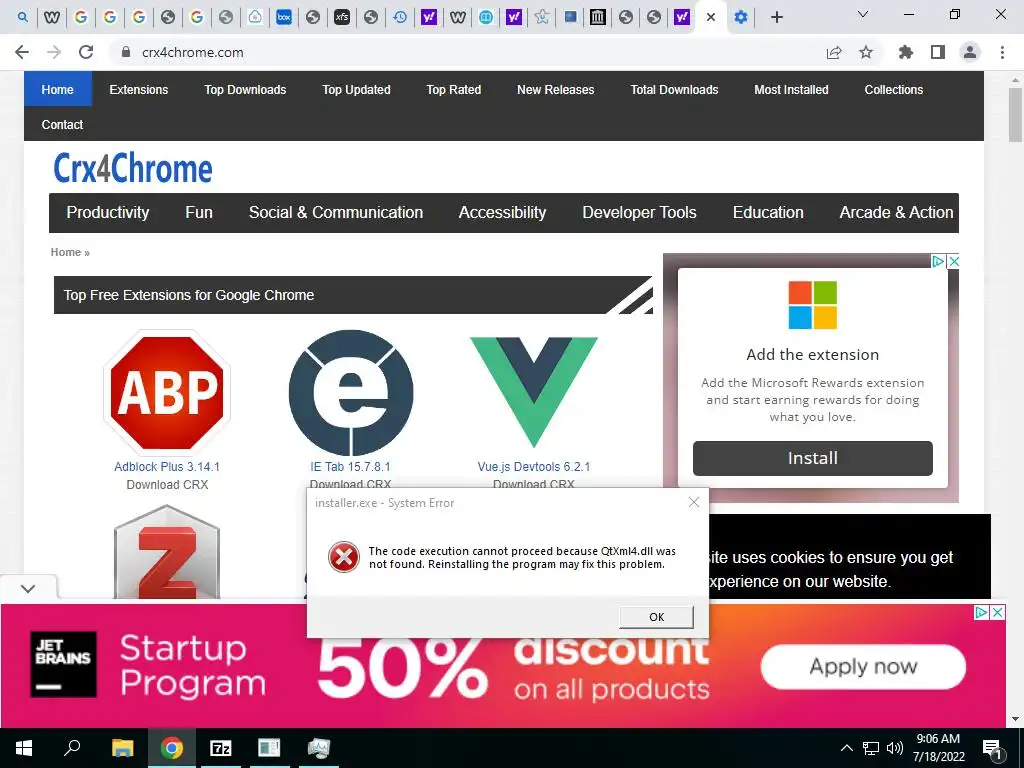Open the volume control in tray

tap(895, 748)
